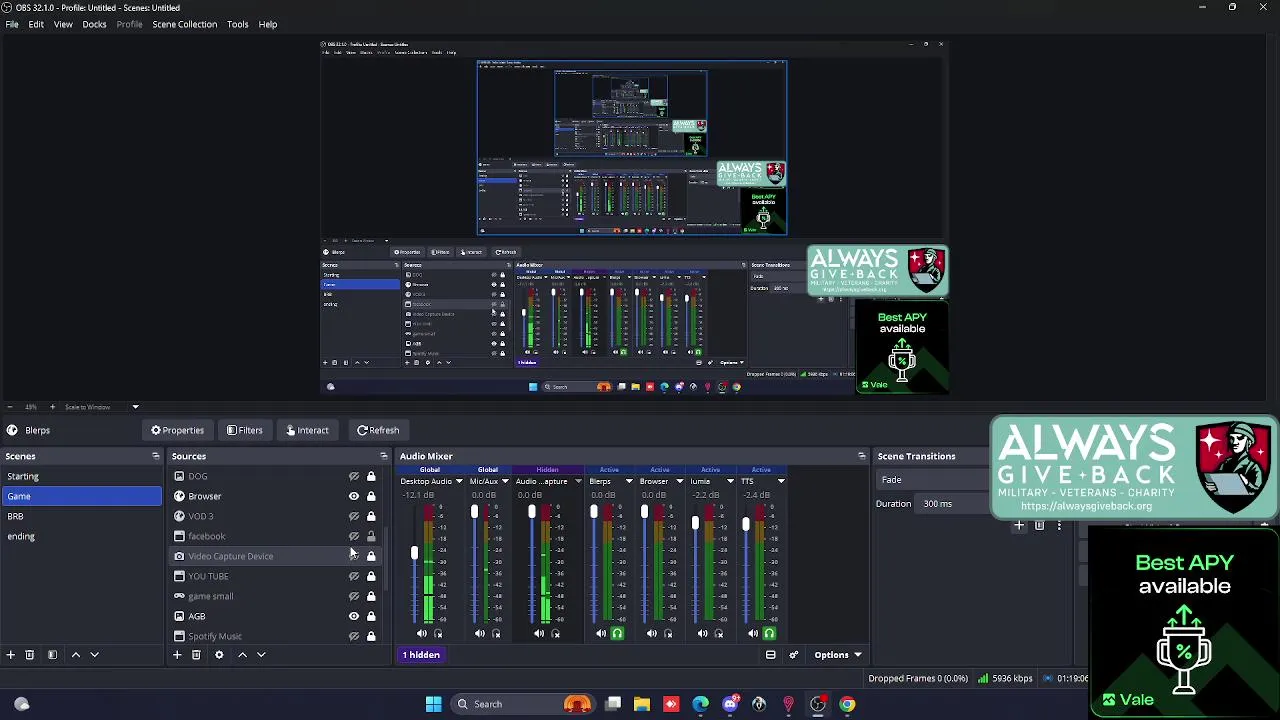The width and height of the screenshot is (1280, 720).
Task: Open Audio capture channel dropdown arrow
Action: [x=578, y=482]
